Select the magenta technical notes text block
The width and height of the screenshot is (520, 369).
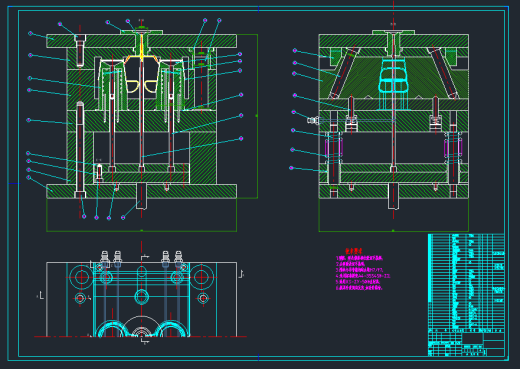click(x=363, y=273)
